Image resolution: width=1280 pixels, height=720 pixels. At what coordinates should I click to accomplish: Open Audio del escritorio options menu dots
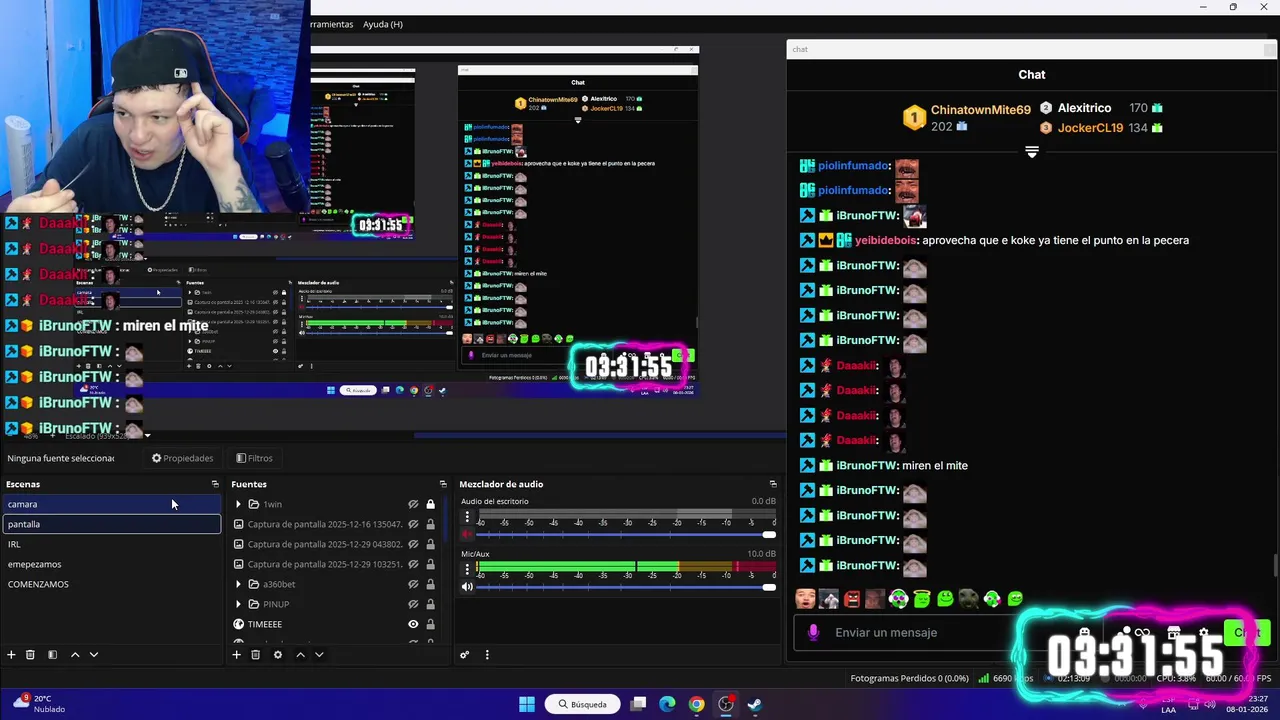(467, 517)
